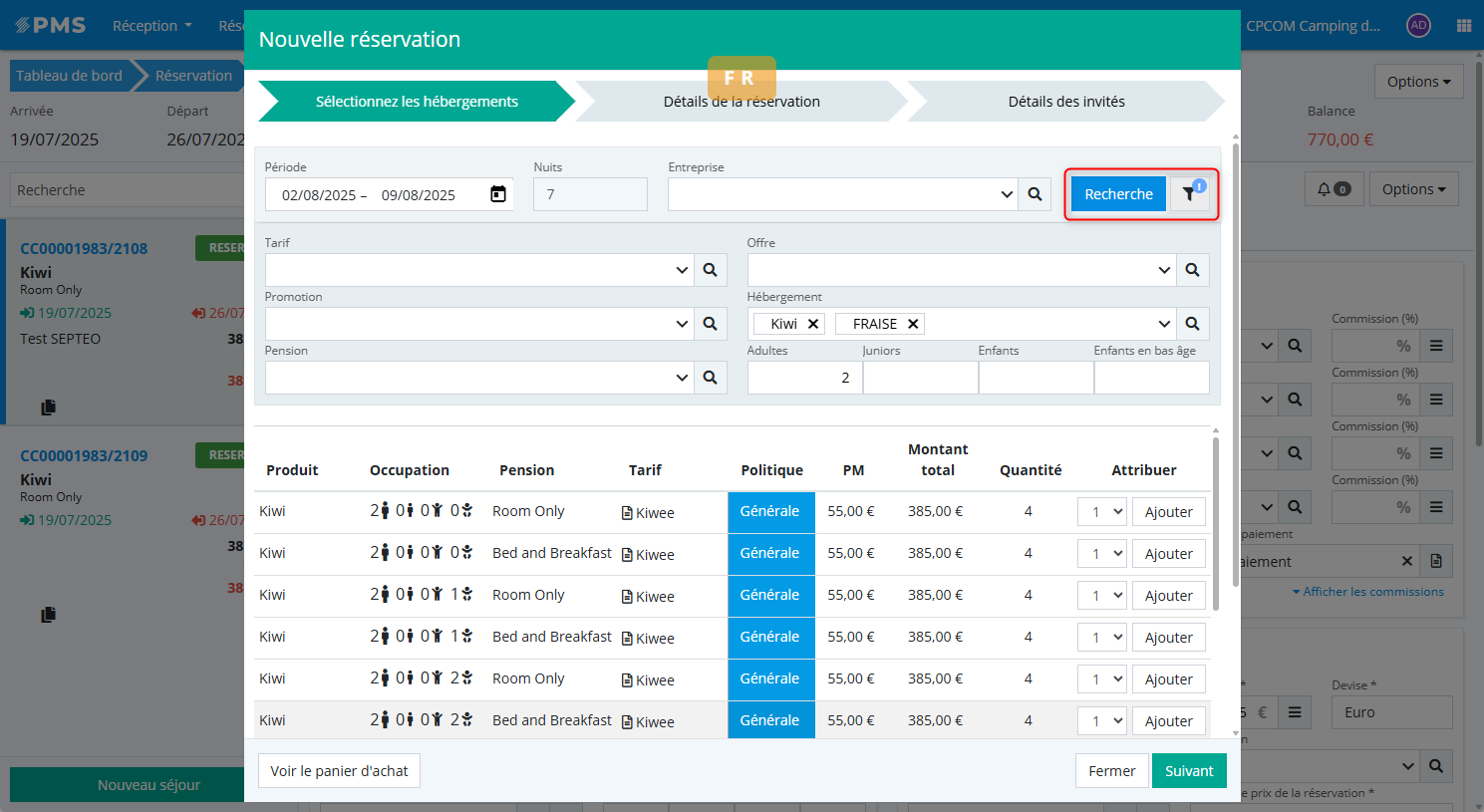
Task: Remove the FRAISE tag from Hébergement
Action: click(x=912, y=324)
